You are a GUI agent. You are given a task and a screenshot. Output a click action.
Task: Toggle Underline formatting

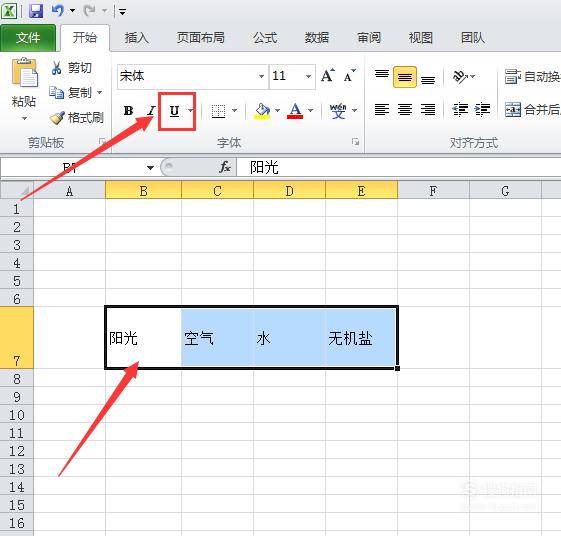point(174,111)
